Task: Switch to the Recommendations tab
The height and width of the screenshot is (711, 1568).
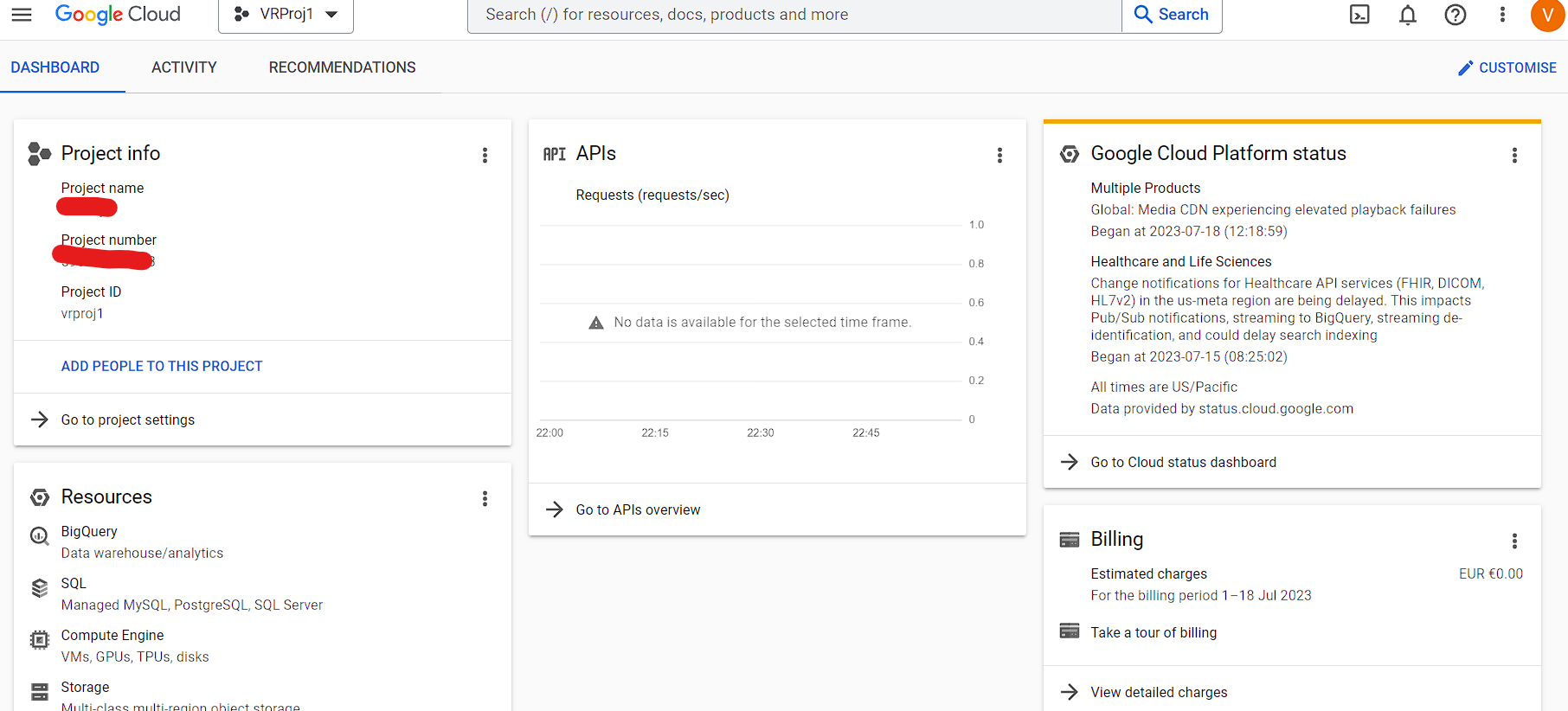Action: [342, 67]
